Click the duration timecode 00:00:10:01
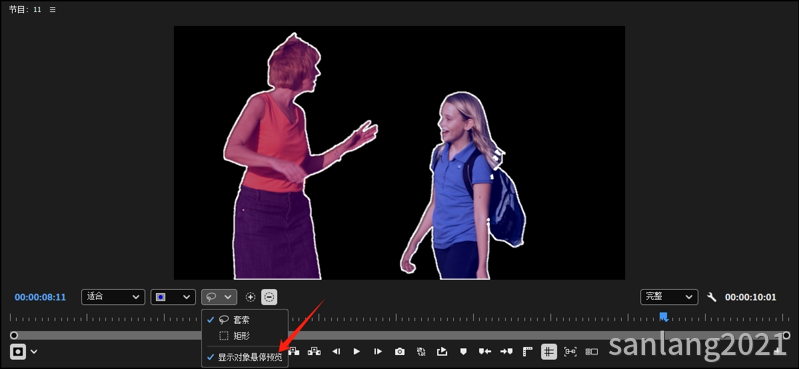 point(751,297)
